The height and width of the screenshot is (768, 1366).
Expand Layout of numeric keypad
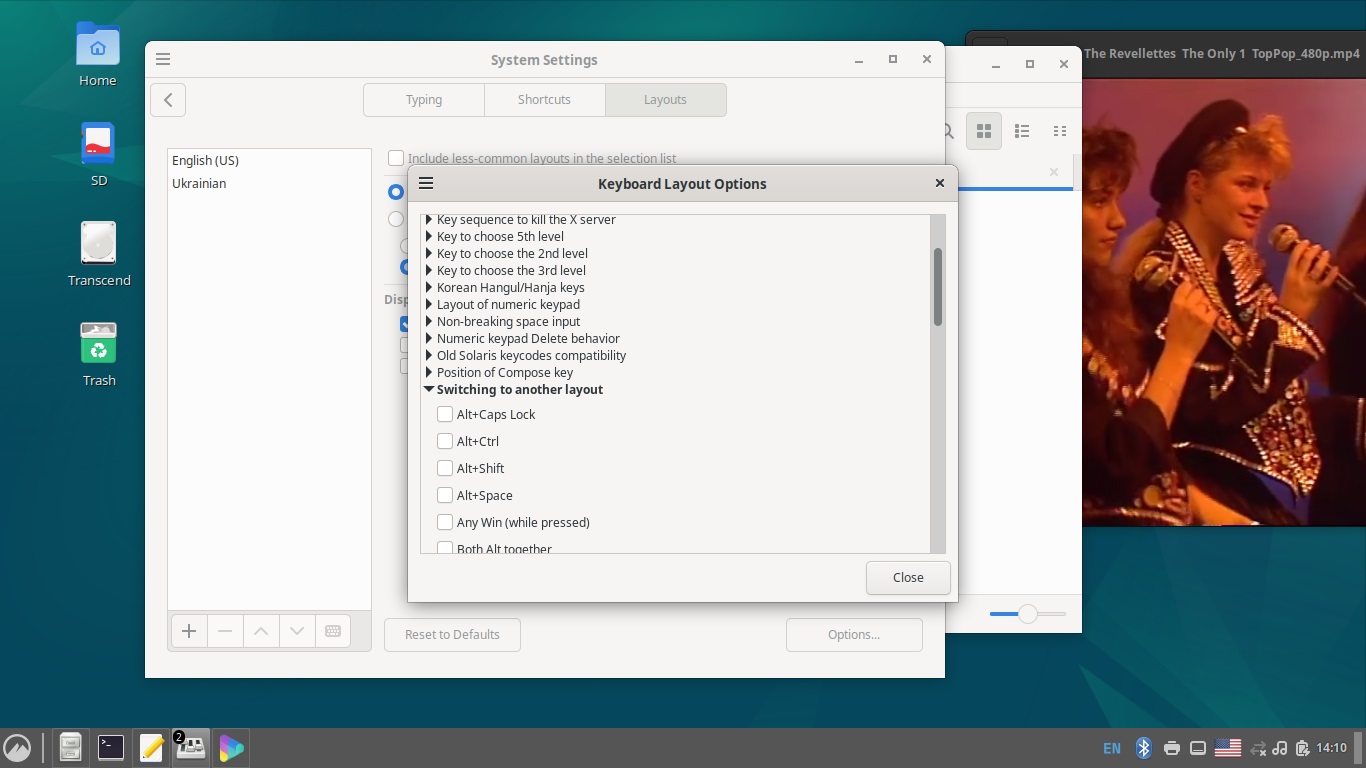pos(429,304)
